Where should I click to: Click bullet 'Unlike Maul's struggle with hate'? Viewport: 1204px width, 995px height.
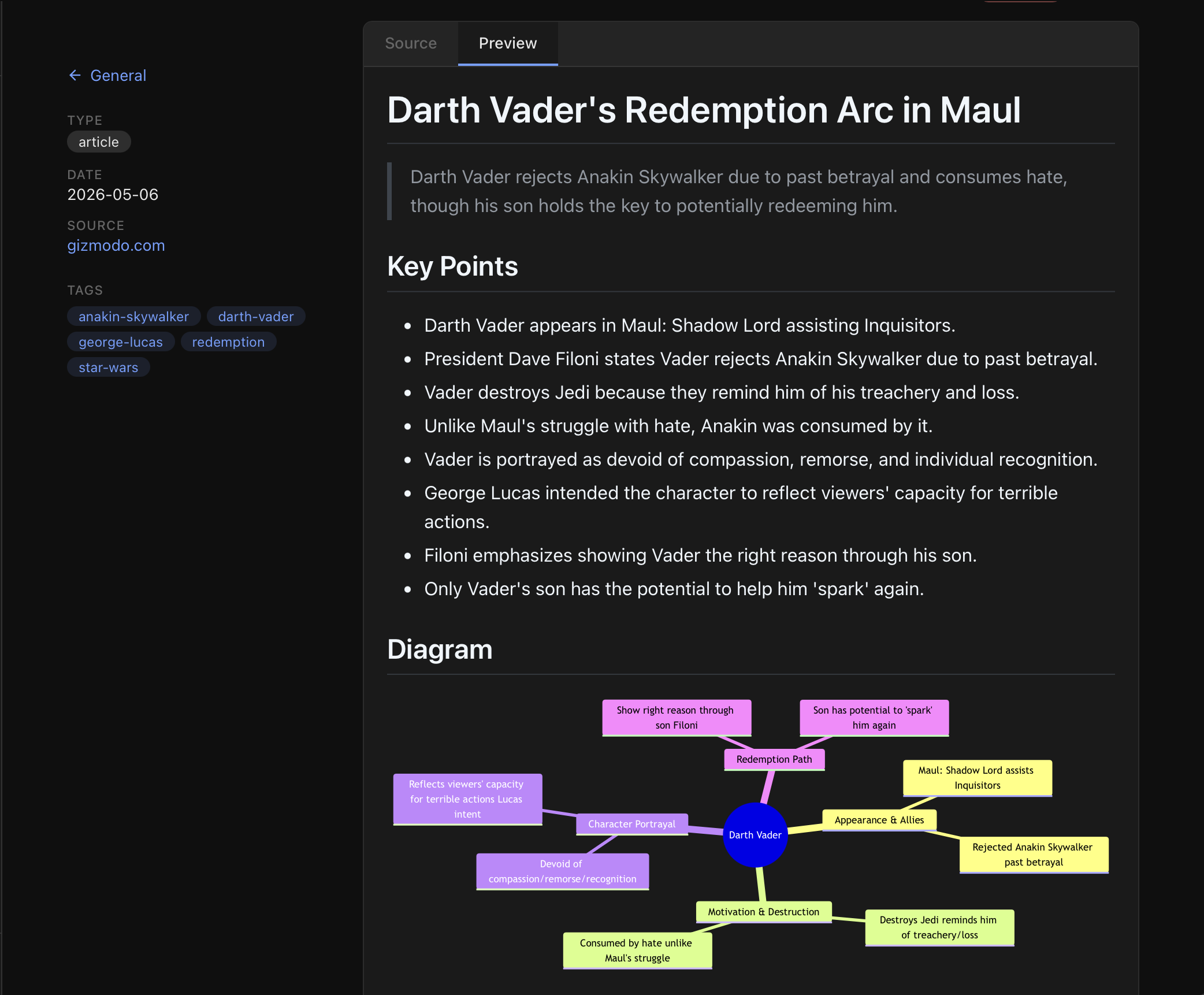tap(678, 426)
